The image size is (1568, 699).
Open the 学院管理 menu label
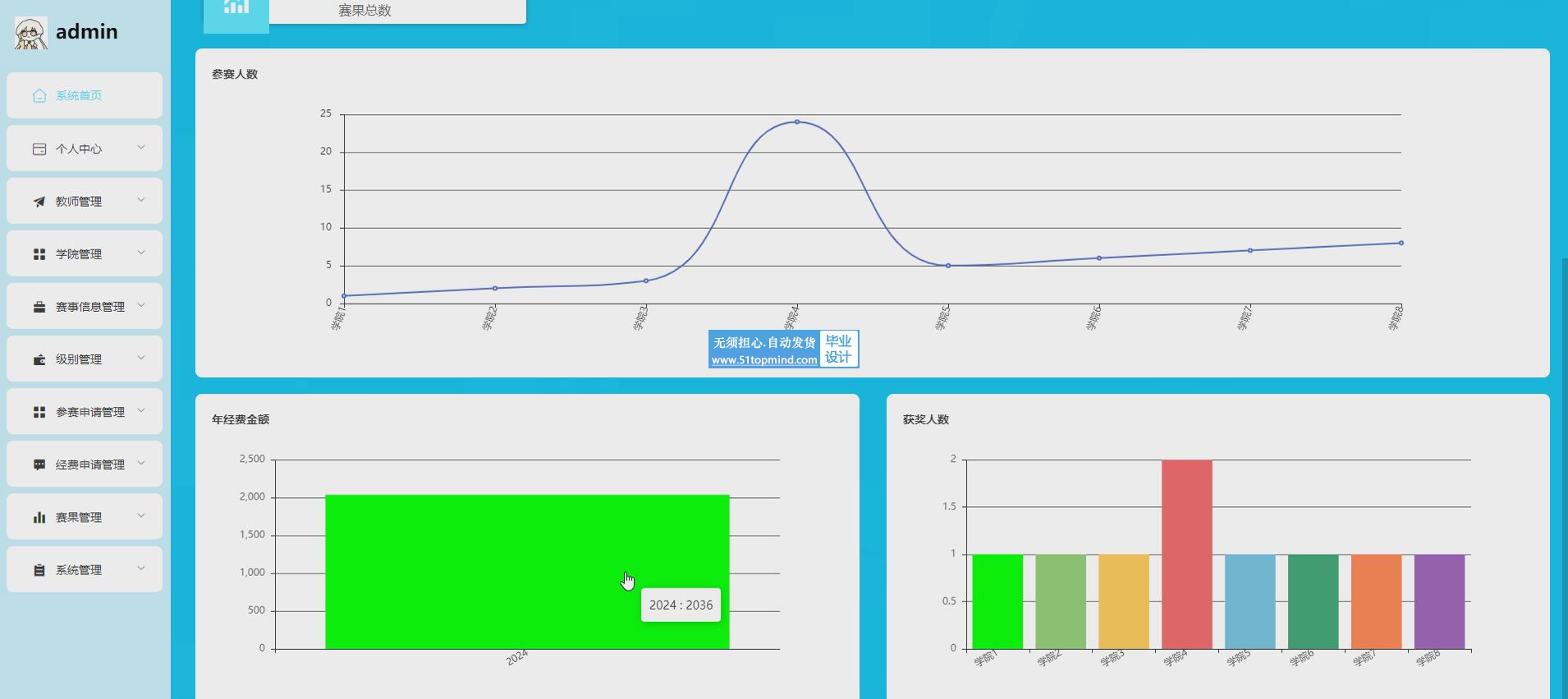(79, 254)
